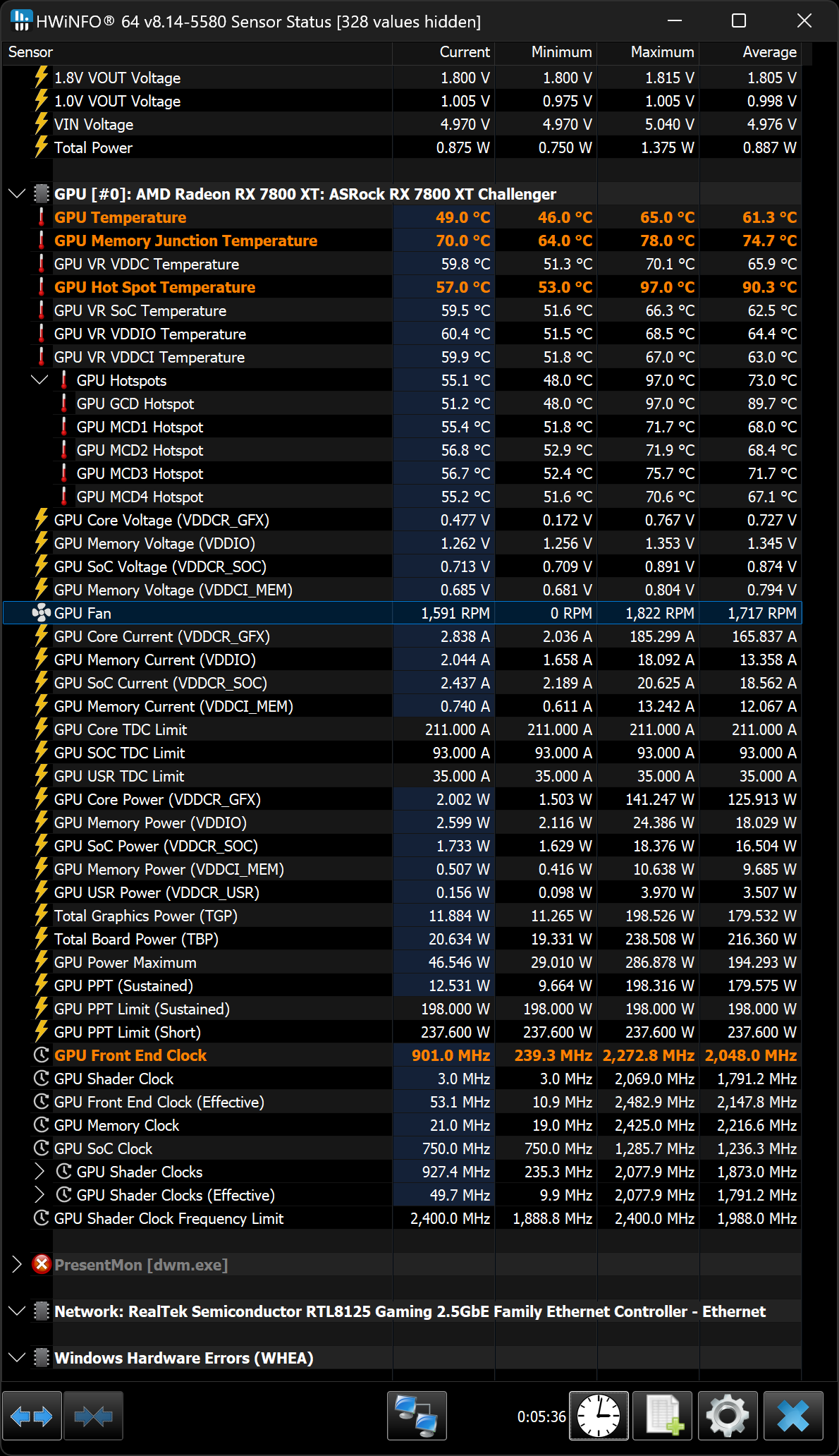
Task: Open the network remote monitoring icon
Action: [x=417, y=1415]
